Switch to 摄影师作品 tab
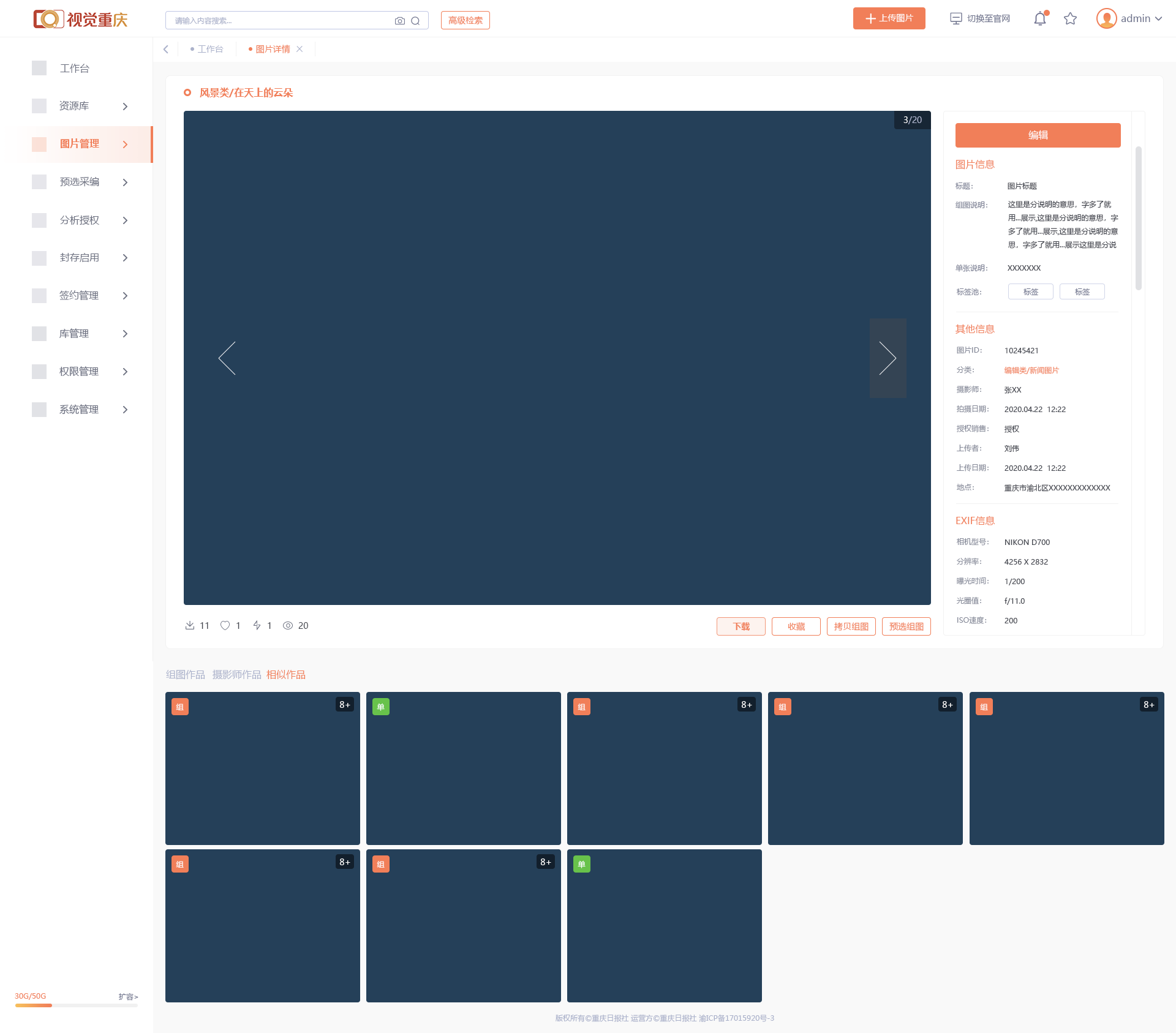This screenshot has width=1176, height=1033. 236,674
